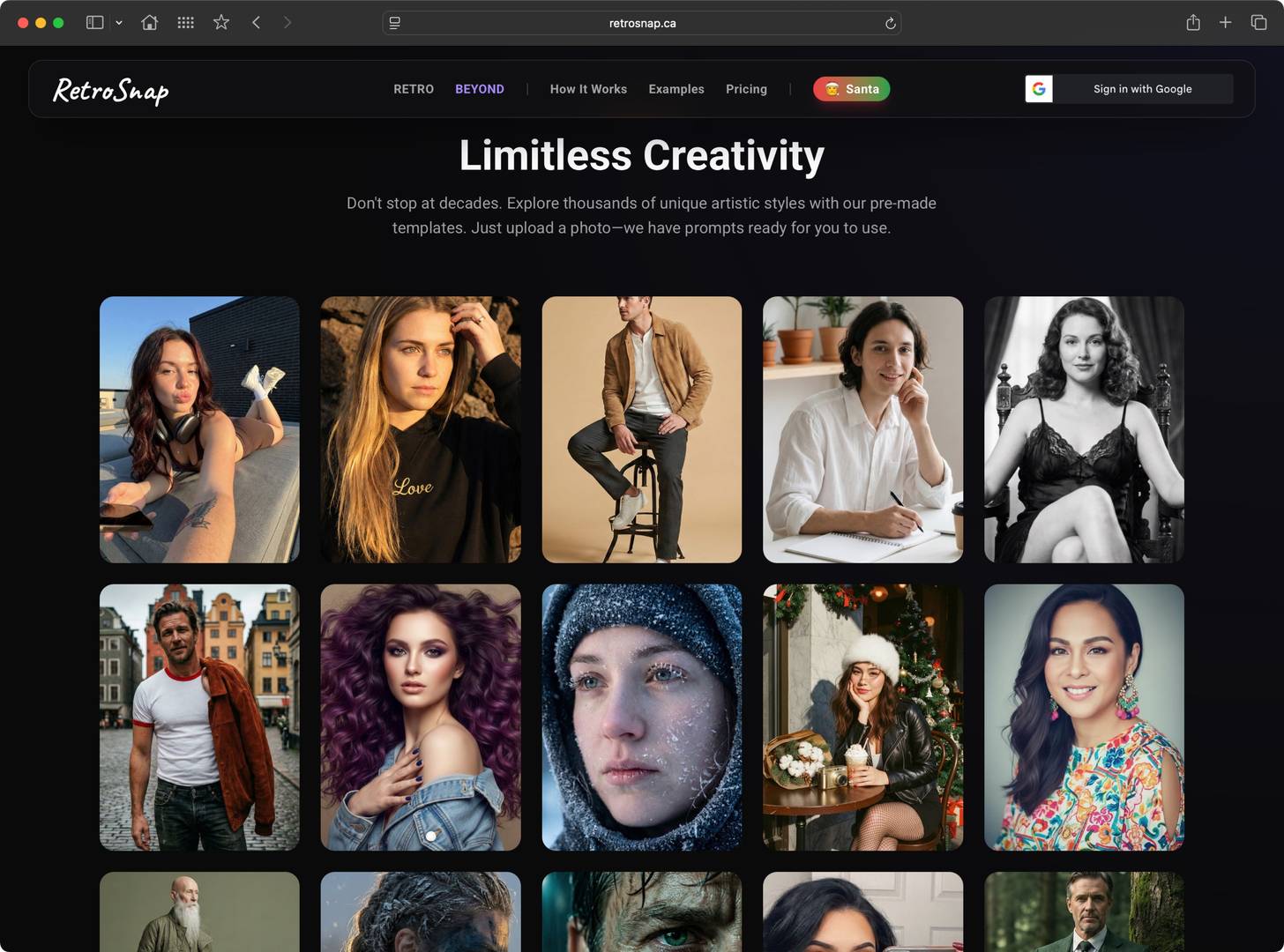
Task: Select the rooftop selfie with headphones thumbnail
Action: coord(199,429)
